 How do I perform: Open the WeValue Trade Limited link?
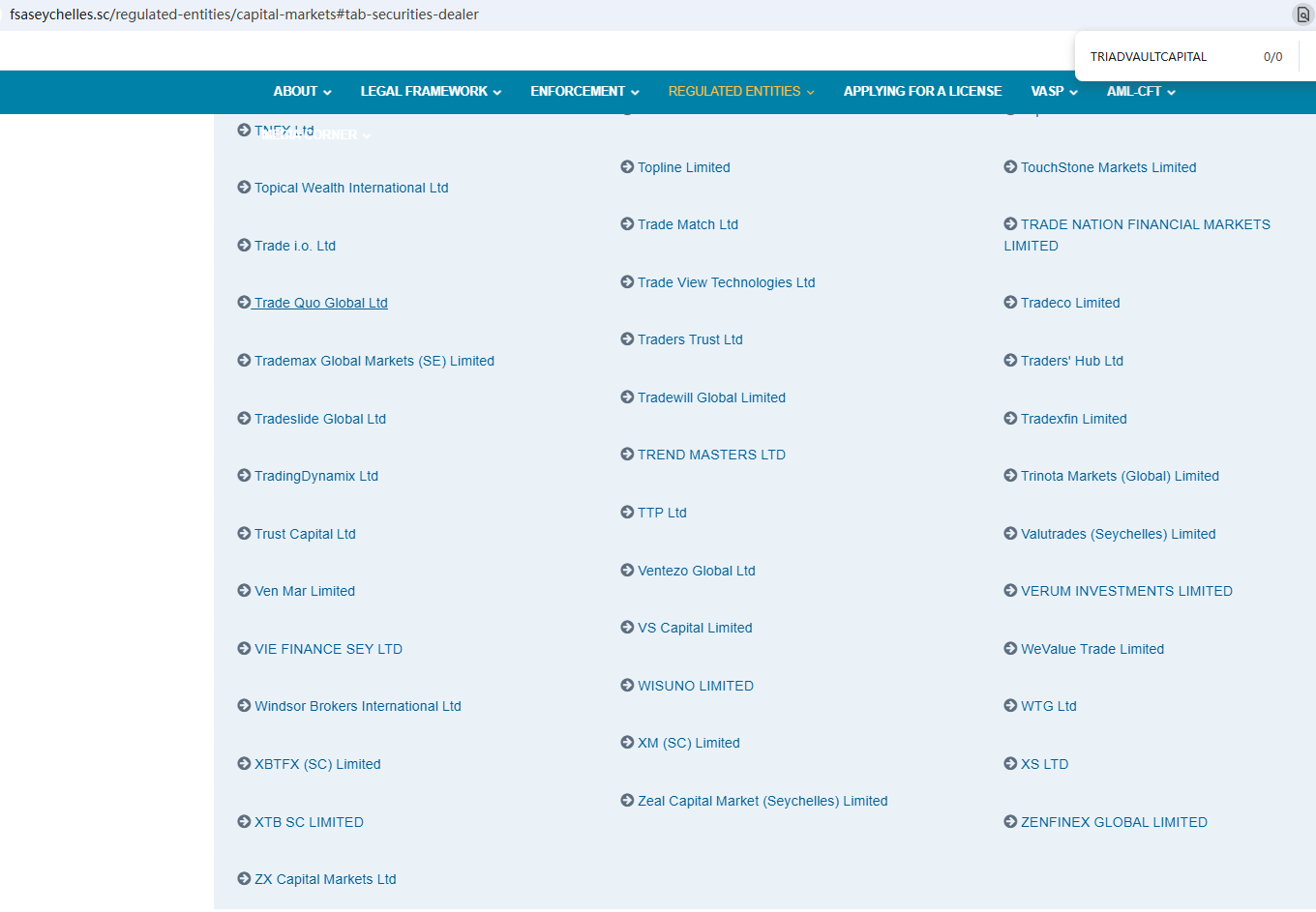tap(1092, 649)
